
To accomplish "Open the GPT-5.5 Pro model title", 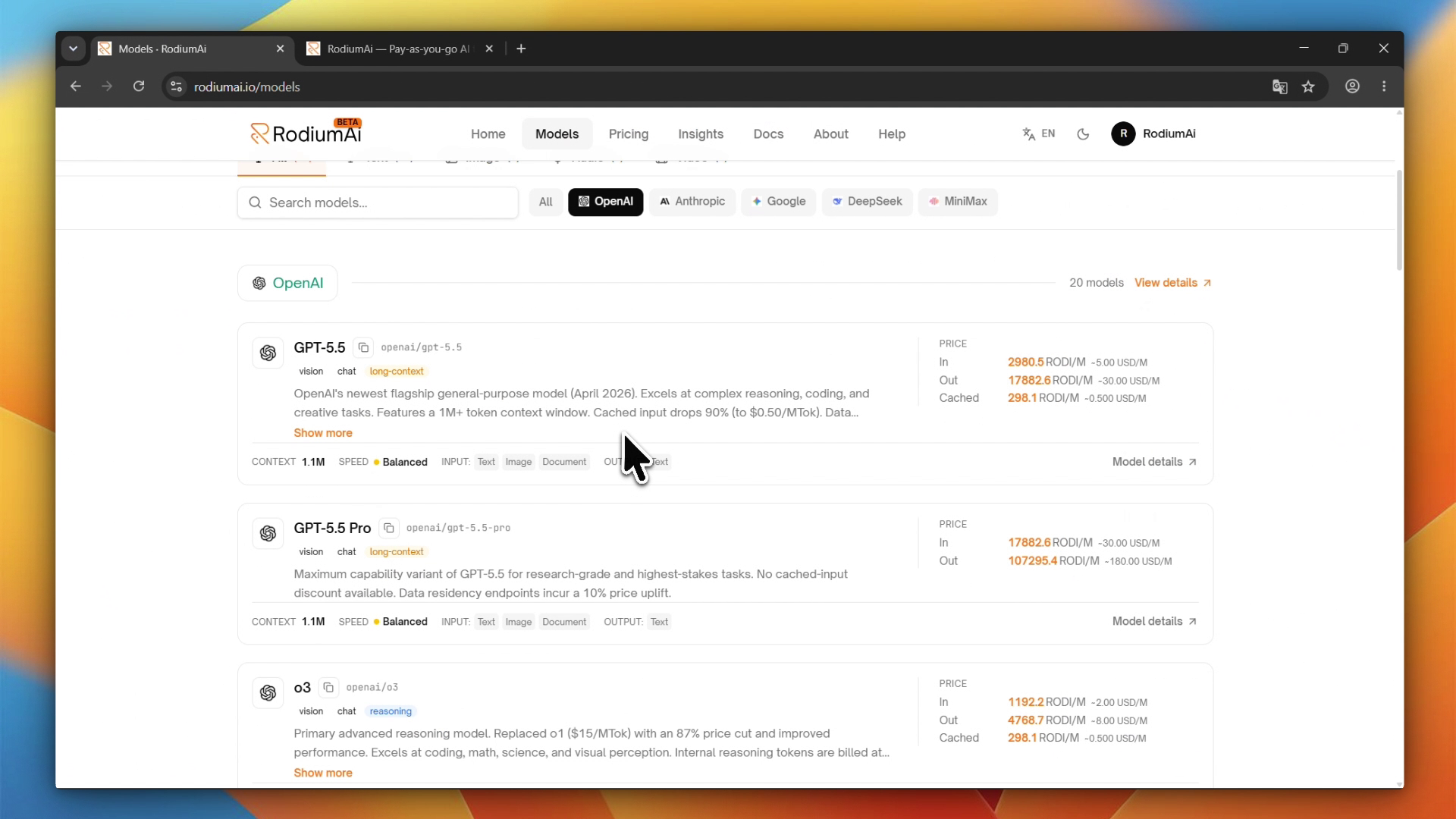I will pos(332,528).
